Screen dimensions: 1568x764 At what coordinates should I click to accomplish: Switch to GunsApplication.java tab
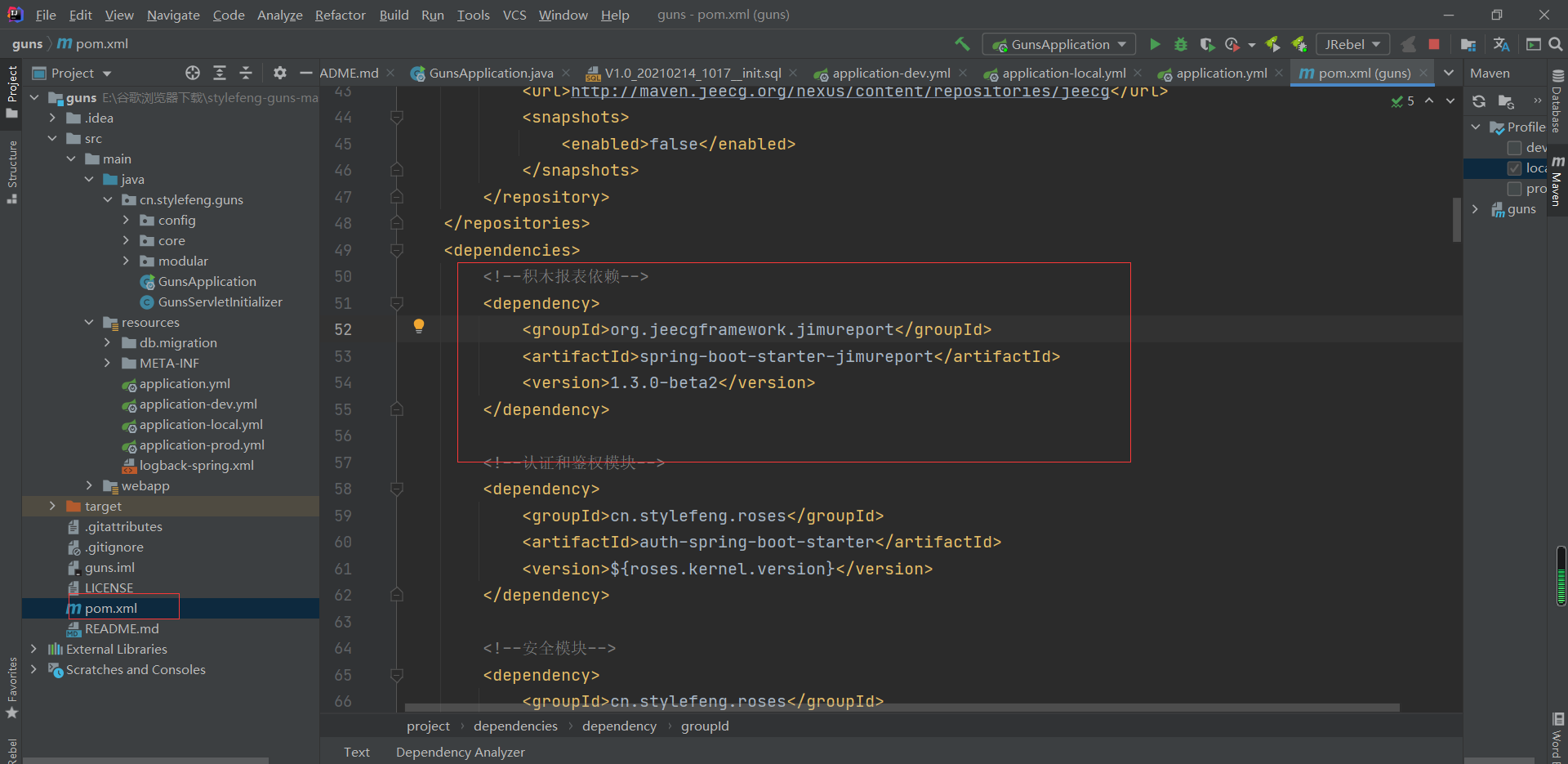point(491,73)
